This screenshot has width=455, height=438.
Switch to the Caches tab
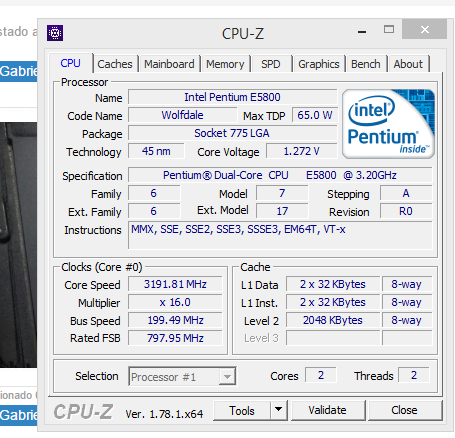pyautogui.click(x=115, y=64)
